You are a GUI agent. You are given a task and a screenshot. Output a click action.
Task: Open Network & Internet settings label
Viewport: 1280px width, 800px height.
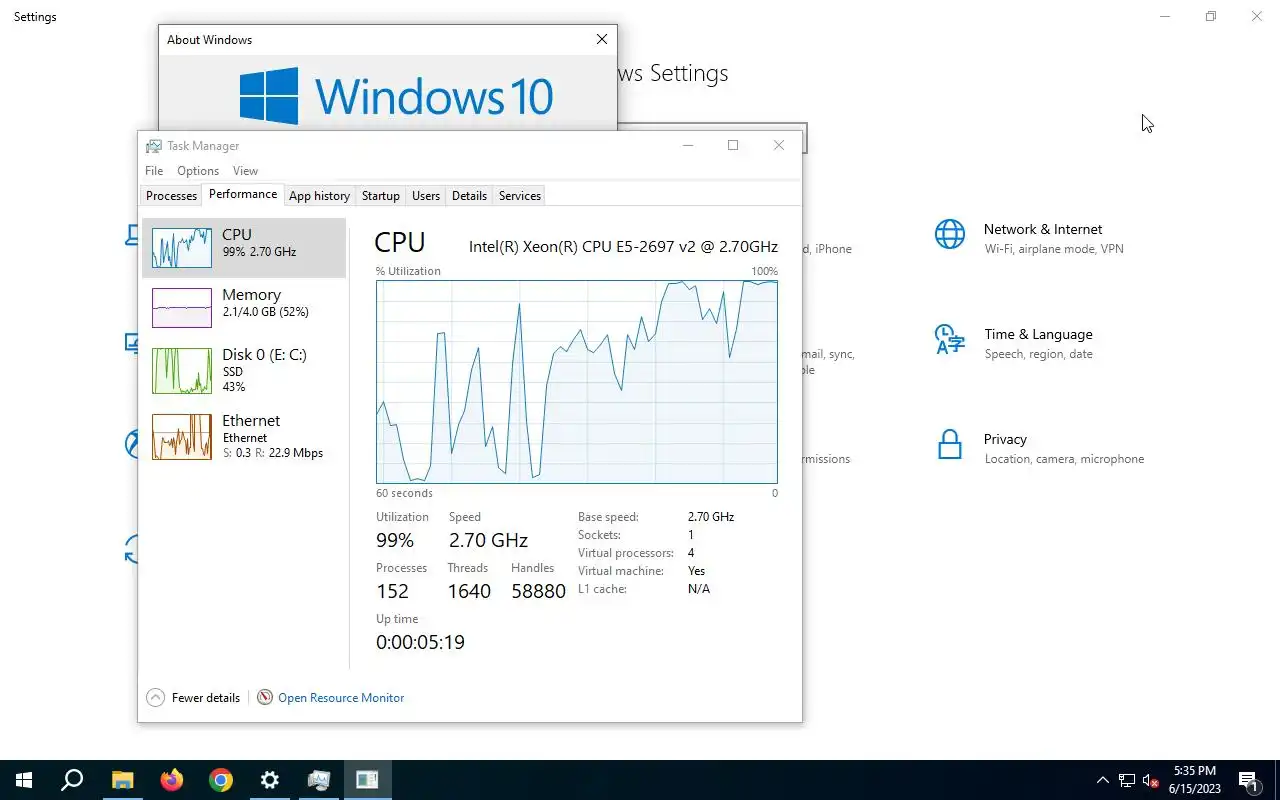click(x=1043, y=229)
